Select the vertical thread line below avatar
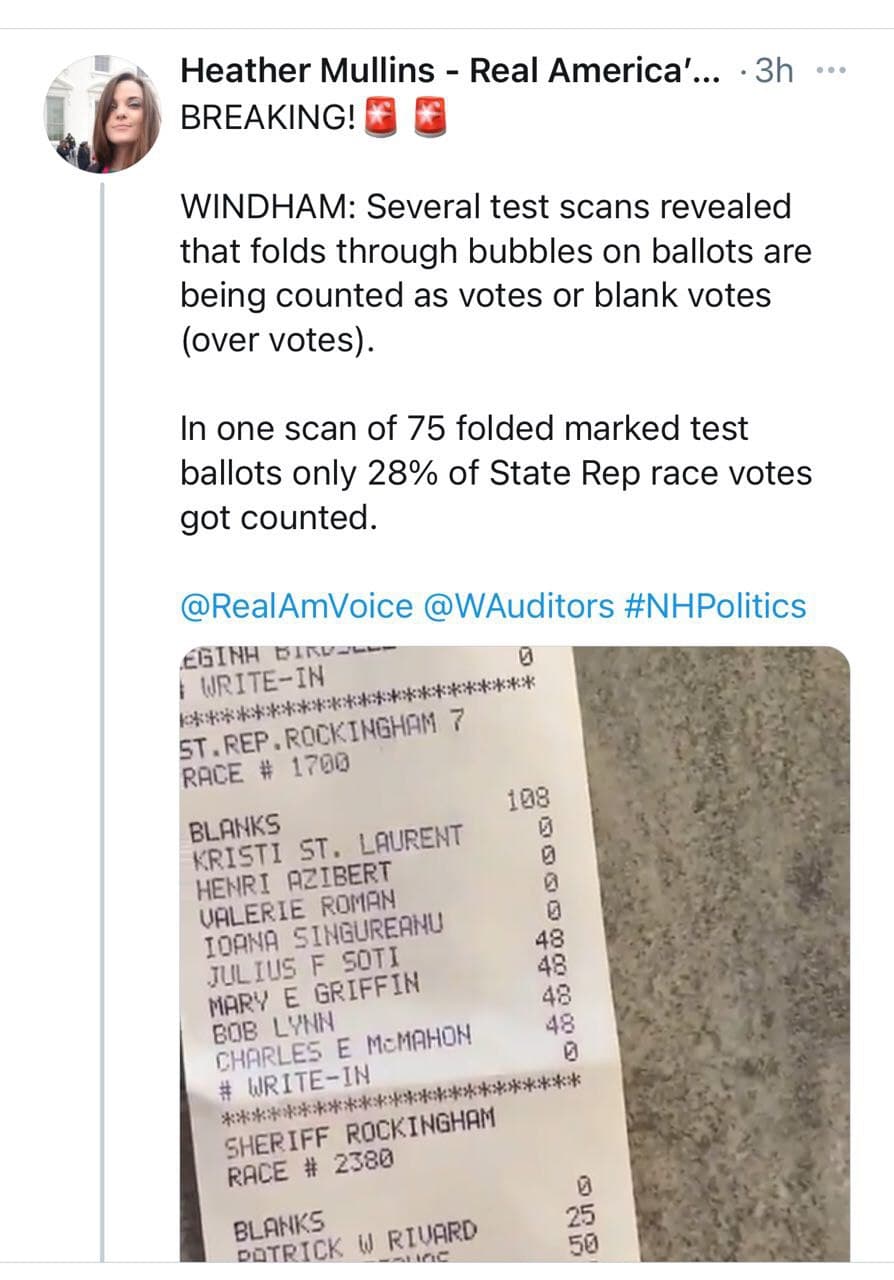Image resolution: width=894 pixels, height=1280 pixels. (103, 700)
